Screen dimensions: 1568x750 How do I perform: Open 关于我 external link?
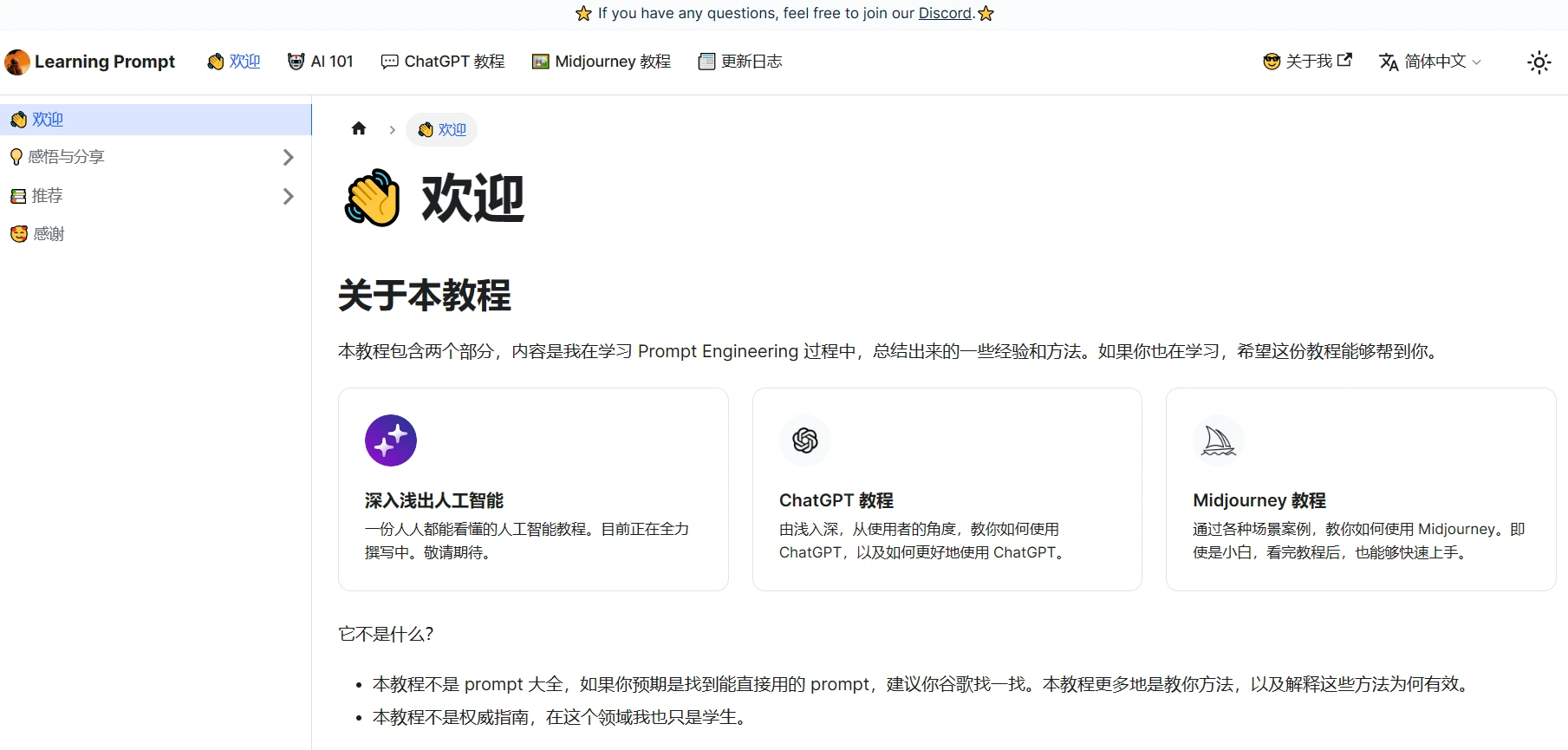(x=1307, y=62)
